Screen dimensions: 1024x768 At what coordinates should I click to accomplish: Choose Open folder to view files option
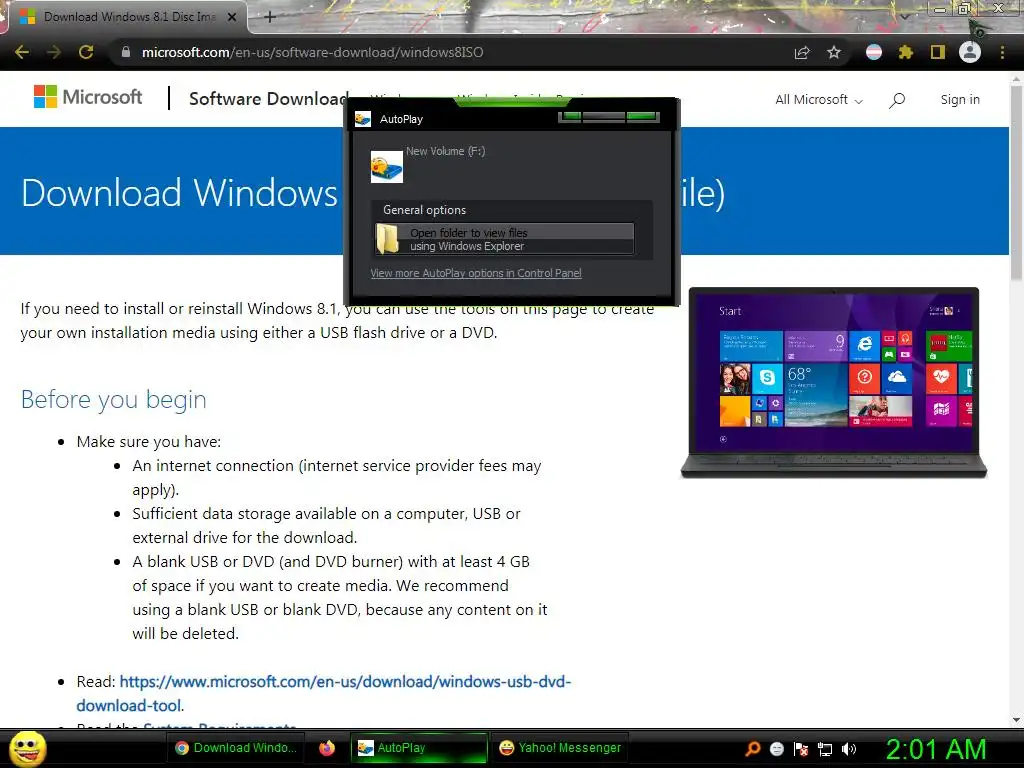tap(504, 239)
